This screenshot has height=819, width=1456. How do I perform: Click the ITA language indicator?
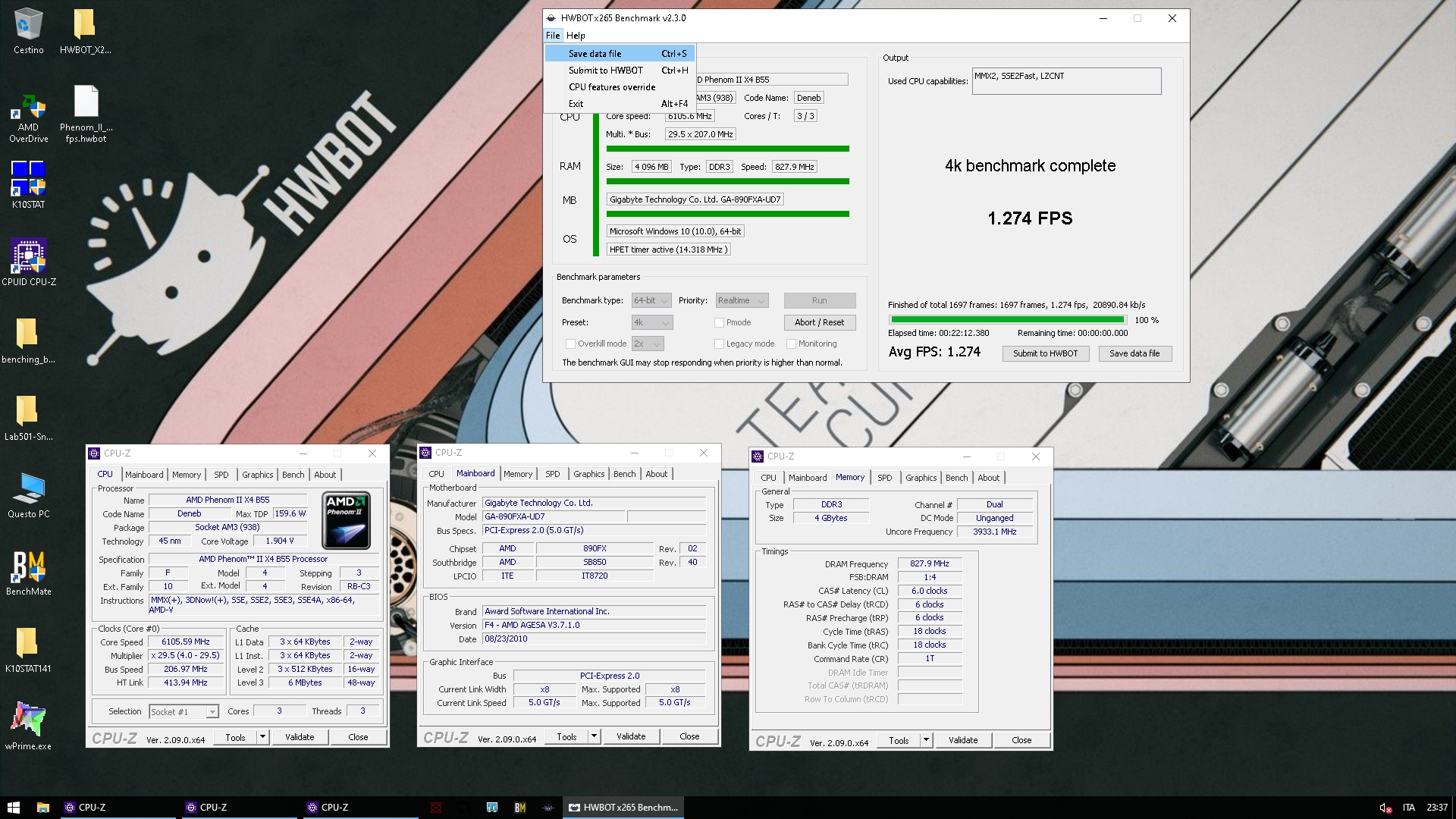[x=1408, y=808]
